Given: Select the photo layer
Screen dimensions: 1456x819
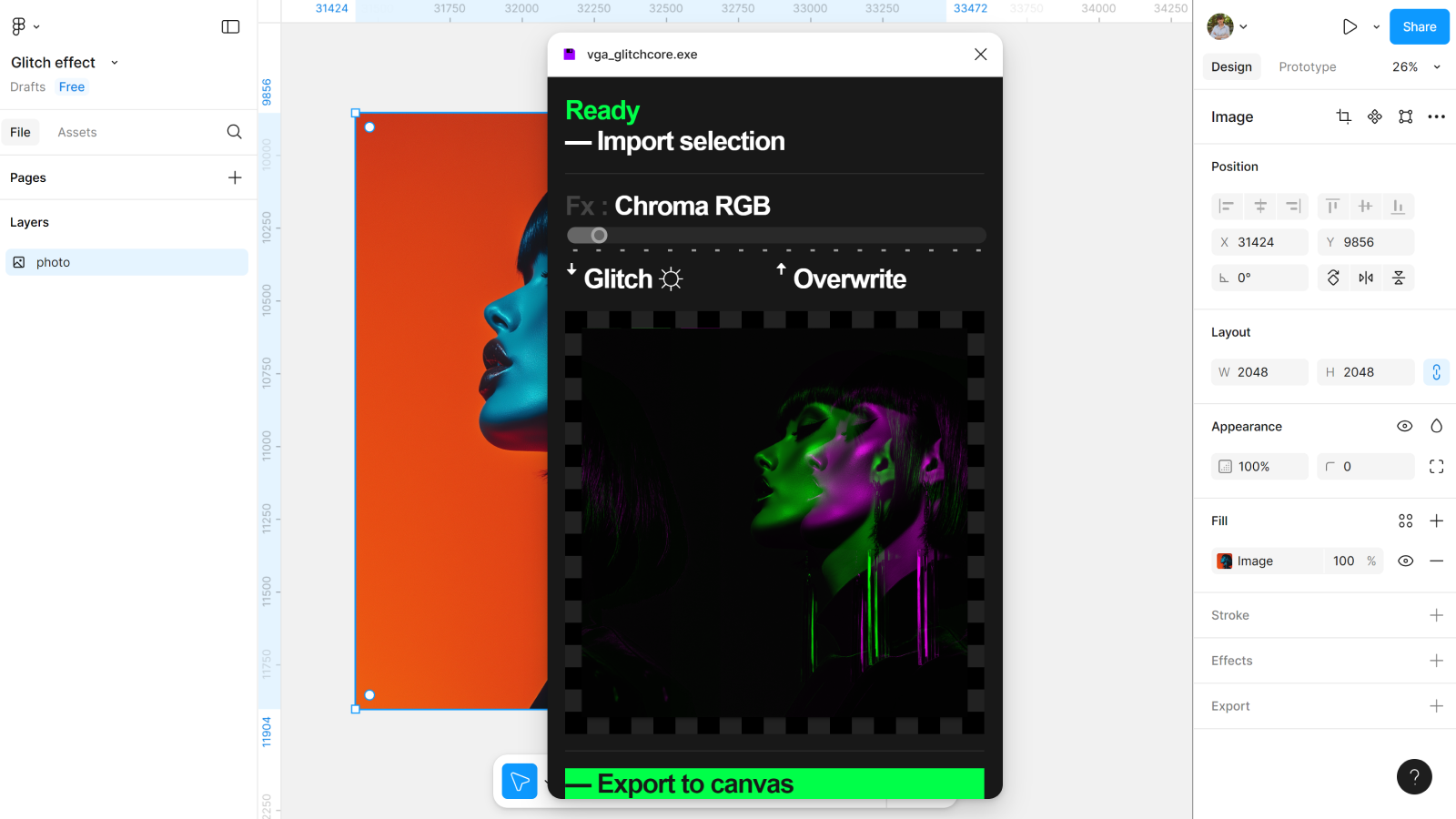Looking at the screenshot, I should click(x=126, y=262).
